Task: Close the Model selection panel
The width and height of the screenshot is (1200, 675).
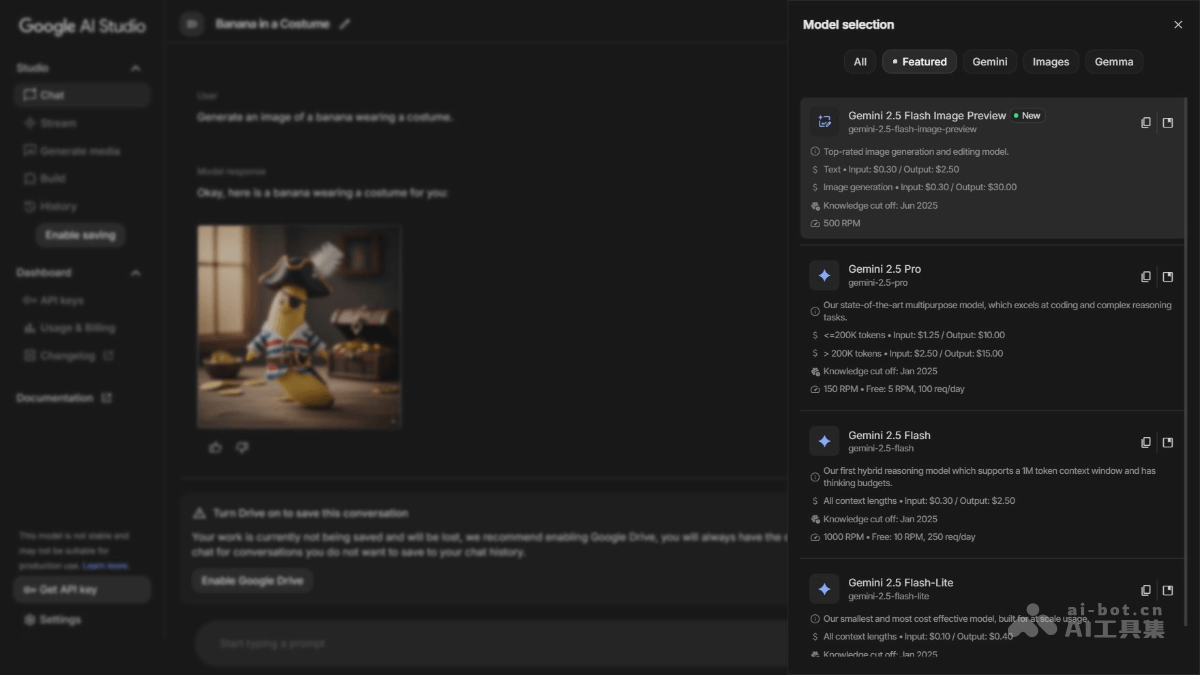Action: coord(1177,24)
